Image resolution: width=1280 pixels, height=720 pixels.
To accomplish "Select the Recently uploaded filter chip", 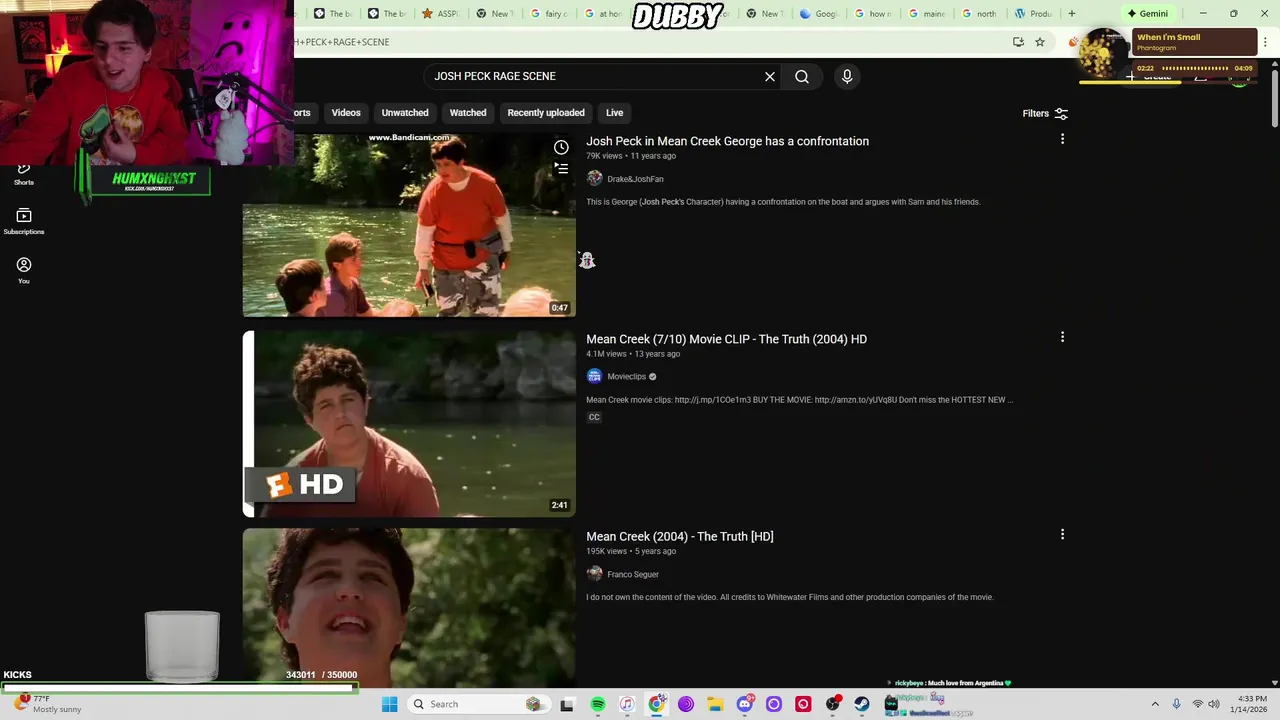I will [546, 113].
